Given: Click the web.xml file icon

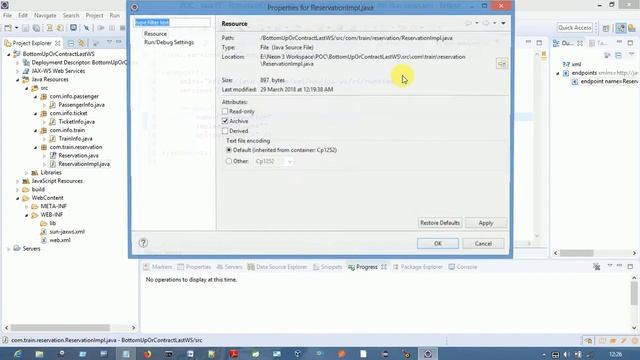Looking at the screenshot, I should 44,240.
